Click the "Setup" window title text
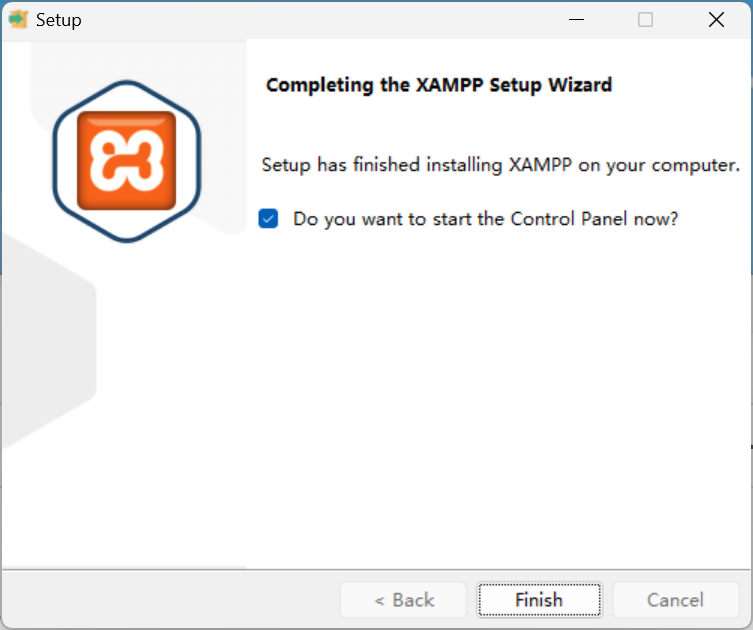The width and height of the screenshot is (753, 630). click(x=59, y=20)
